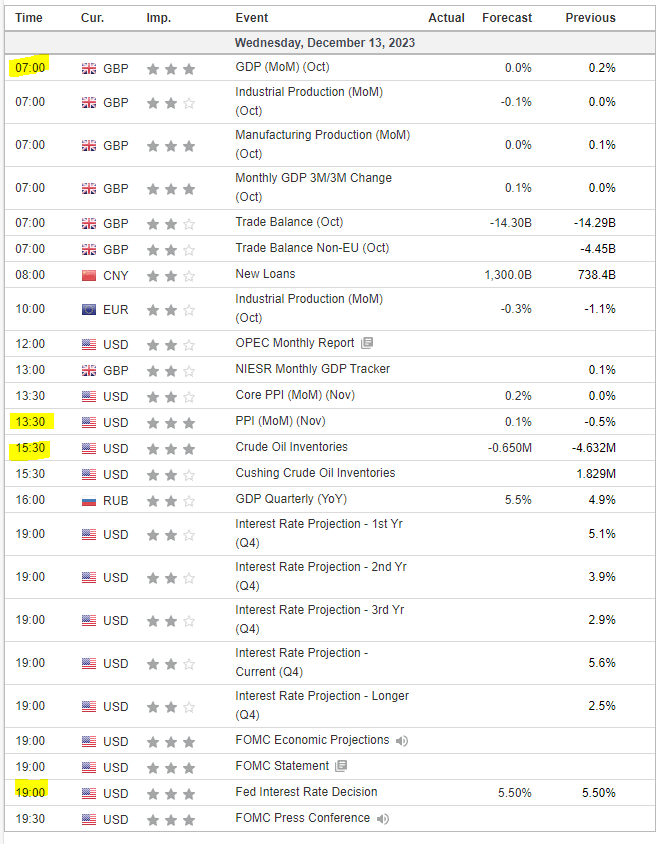Click the US flag on the PPI (MoM) row
The width and height of the screenshot is (662, 844).
coord(89,422)
